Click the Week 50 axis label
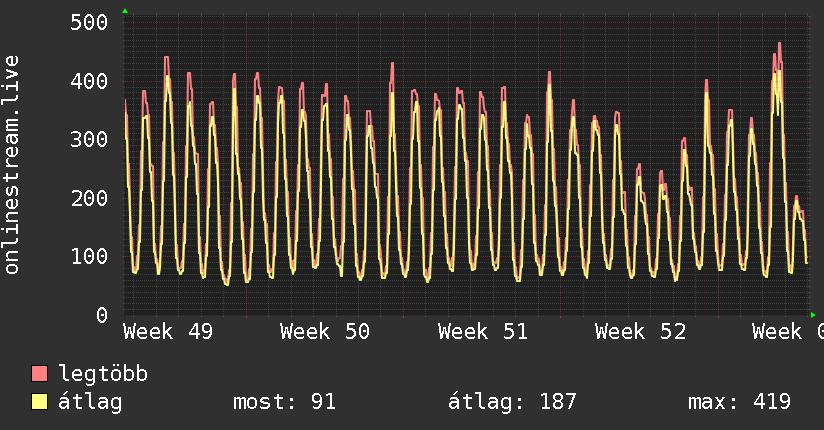The height and width of the screenshot is (430, 824). click(325, 331)
